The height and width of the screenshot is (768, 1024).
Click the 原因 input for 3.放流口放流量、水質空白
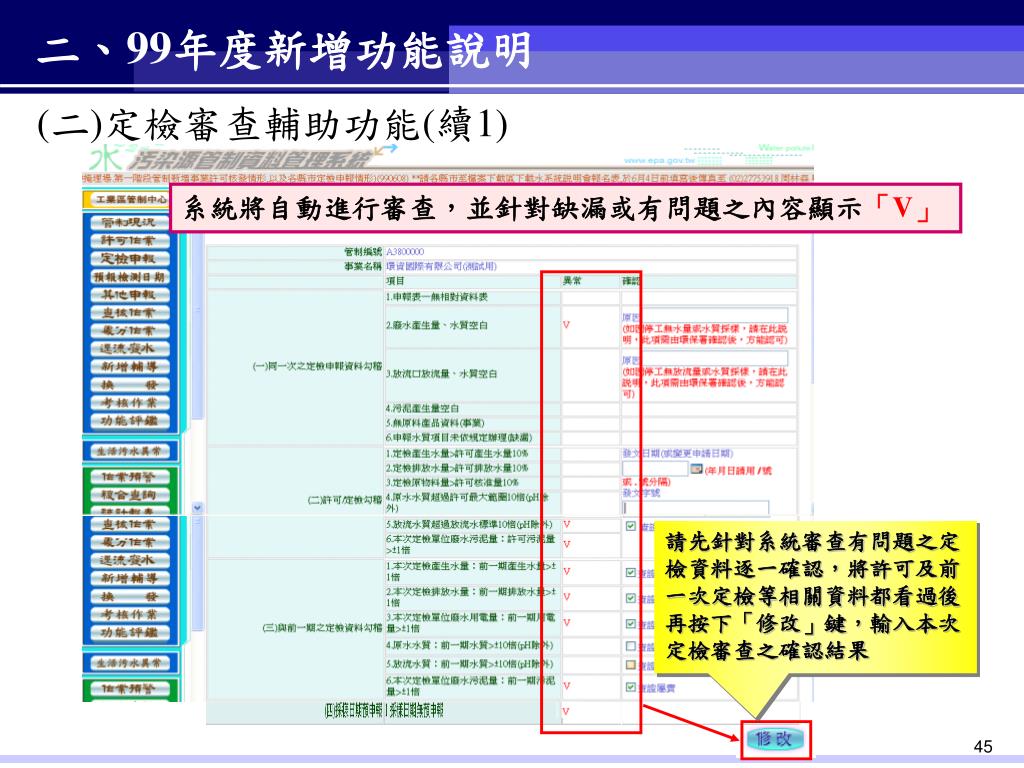coord(714,359)
